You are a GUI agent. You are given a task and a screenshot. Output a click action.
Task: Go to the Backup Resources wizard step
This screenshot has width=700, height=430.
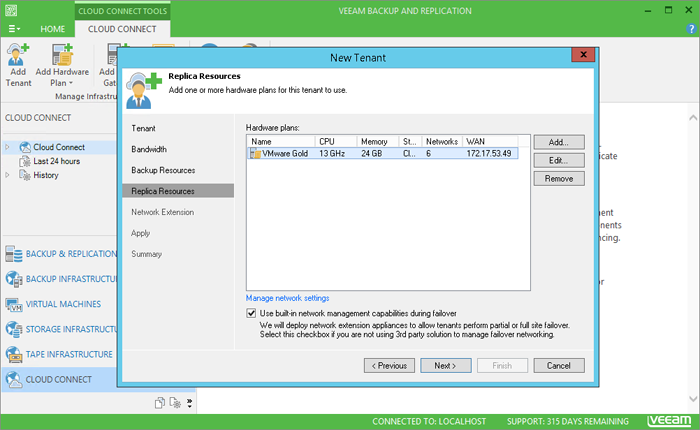[x=163, y=170]
